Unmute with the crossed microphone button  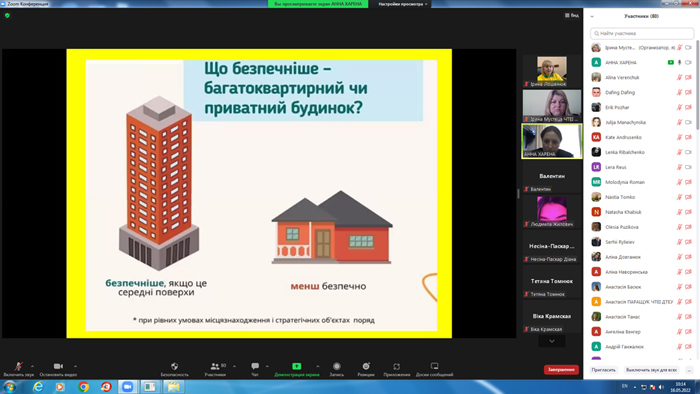[x=18, y=366]
